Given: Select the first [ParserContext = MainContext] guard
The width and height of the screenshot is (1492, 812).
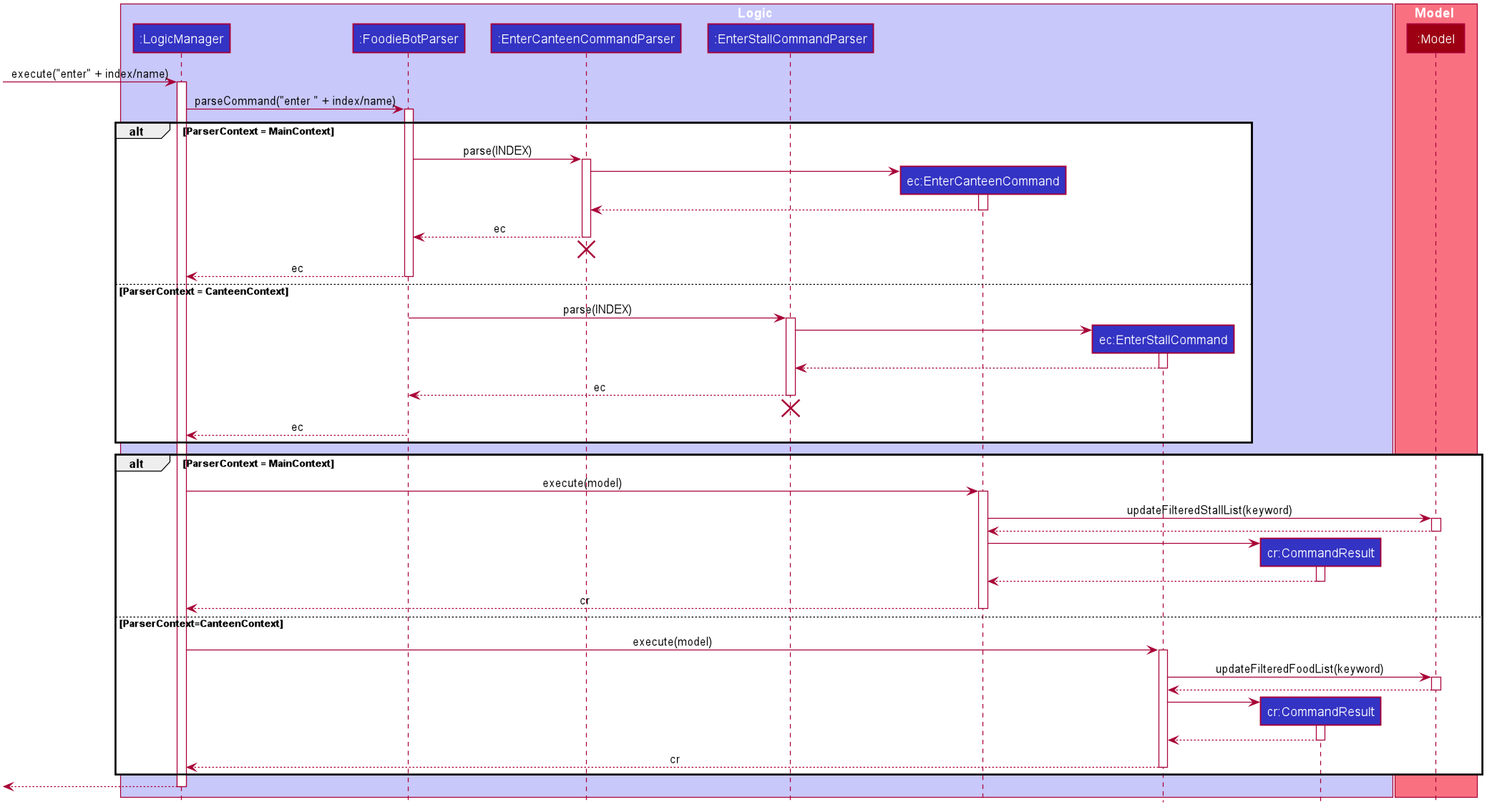Looking at the screenshot, I should click(258, 131).
